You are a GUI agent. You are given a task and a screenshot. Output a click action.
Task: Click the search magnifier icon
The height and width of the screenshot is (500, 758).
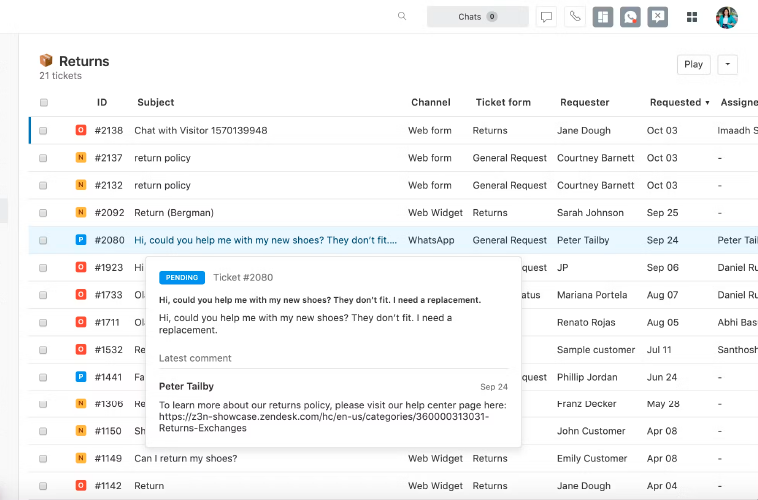point(402,17)
